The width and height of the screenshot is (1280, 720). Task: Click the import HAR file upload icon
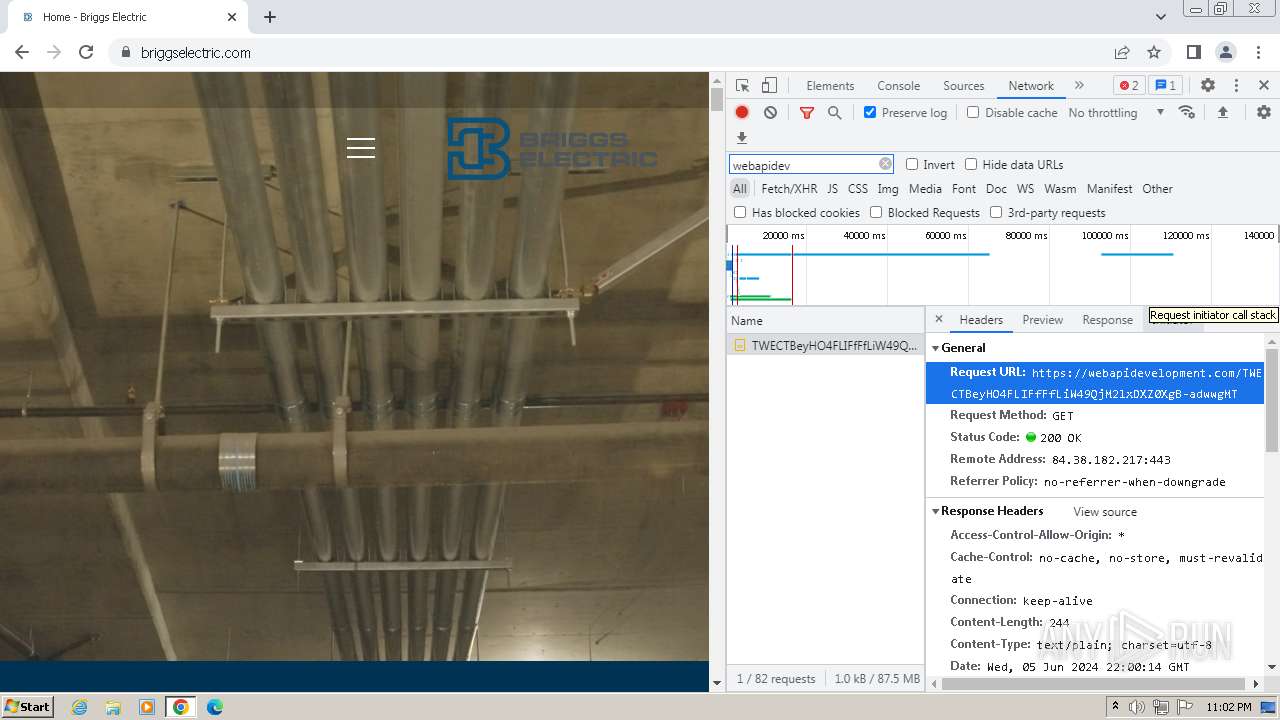[1222, 113]
